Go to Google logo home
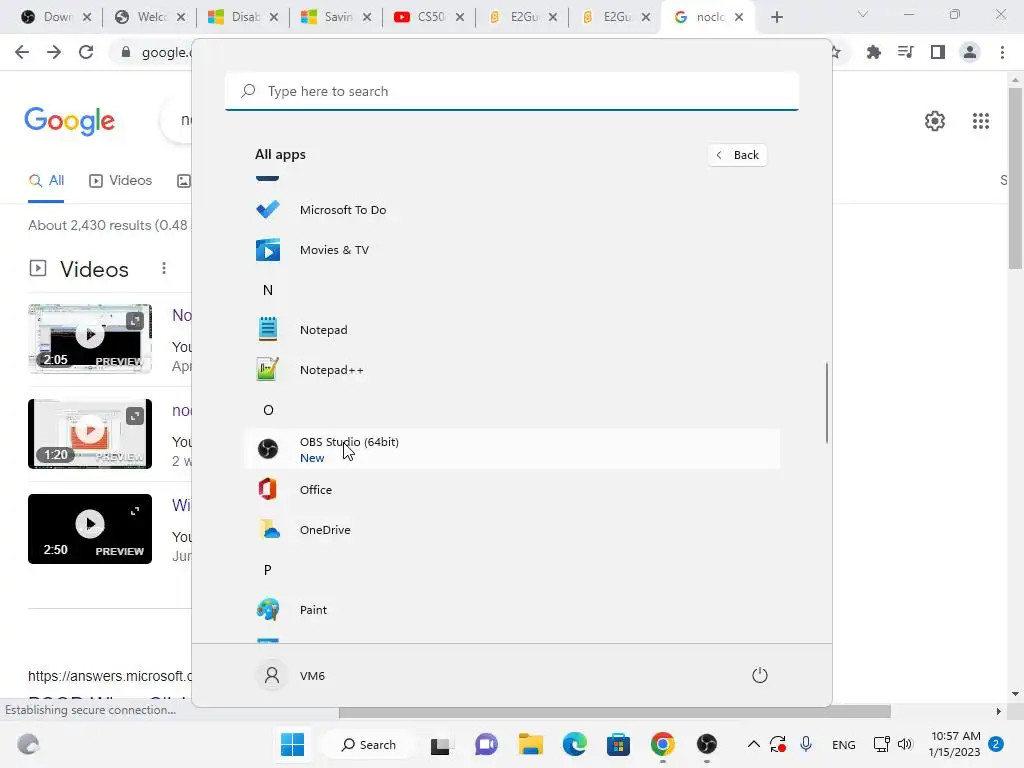 click(x=69, y=121)
